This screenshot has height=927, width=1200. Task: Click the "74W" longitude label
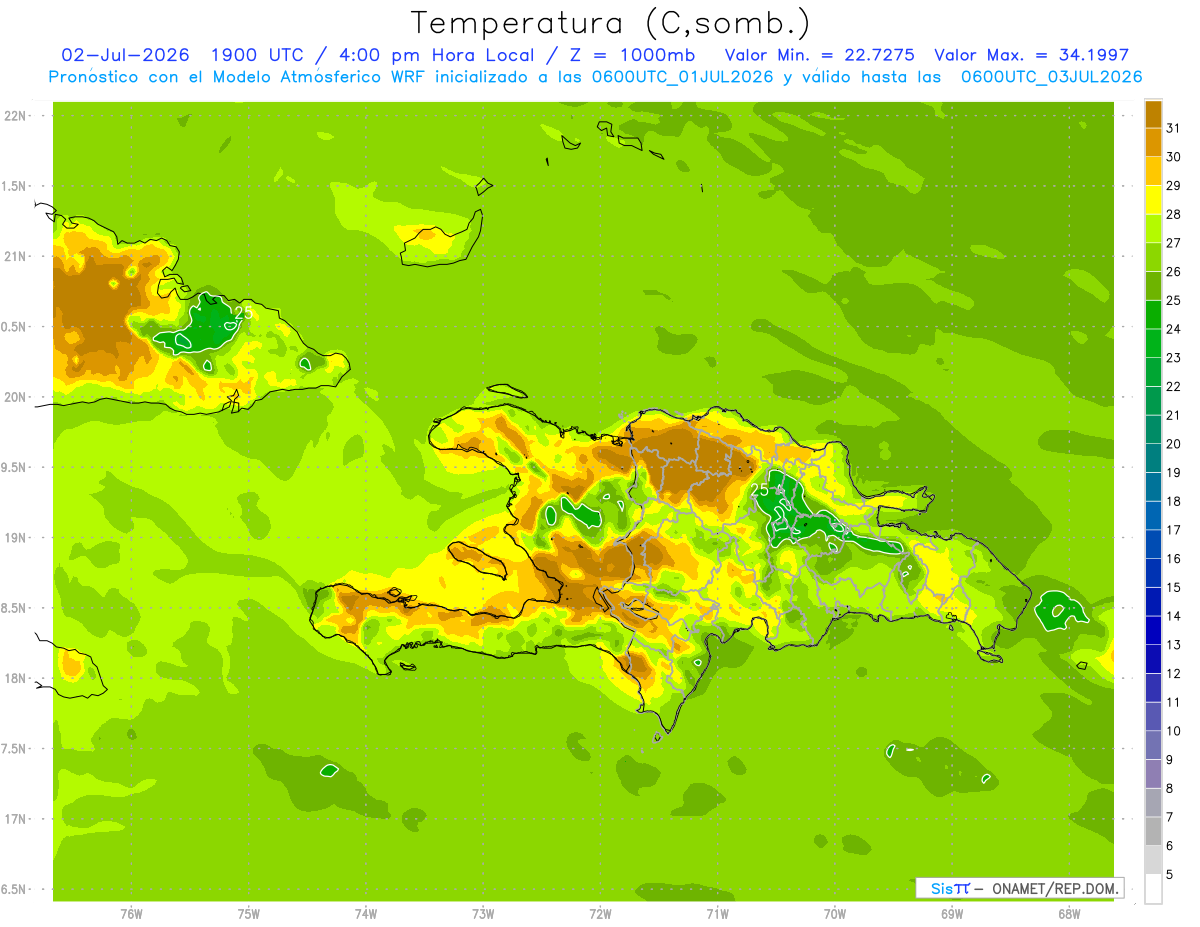pos(366,914)
